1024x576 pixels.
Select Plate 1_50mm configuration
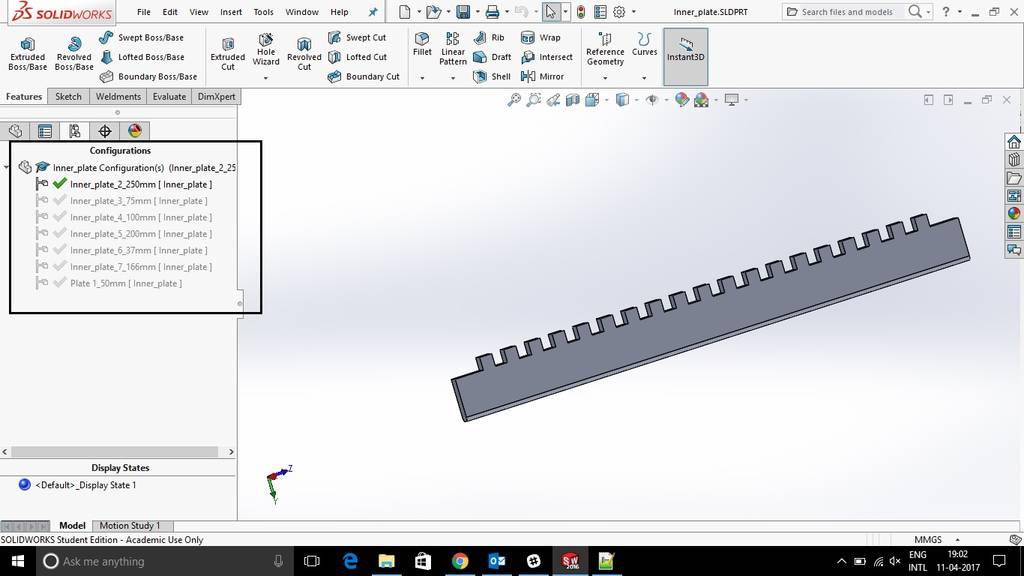[126, 283]
